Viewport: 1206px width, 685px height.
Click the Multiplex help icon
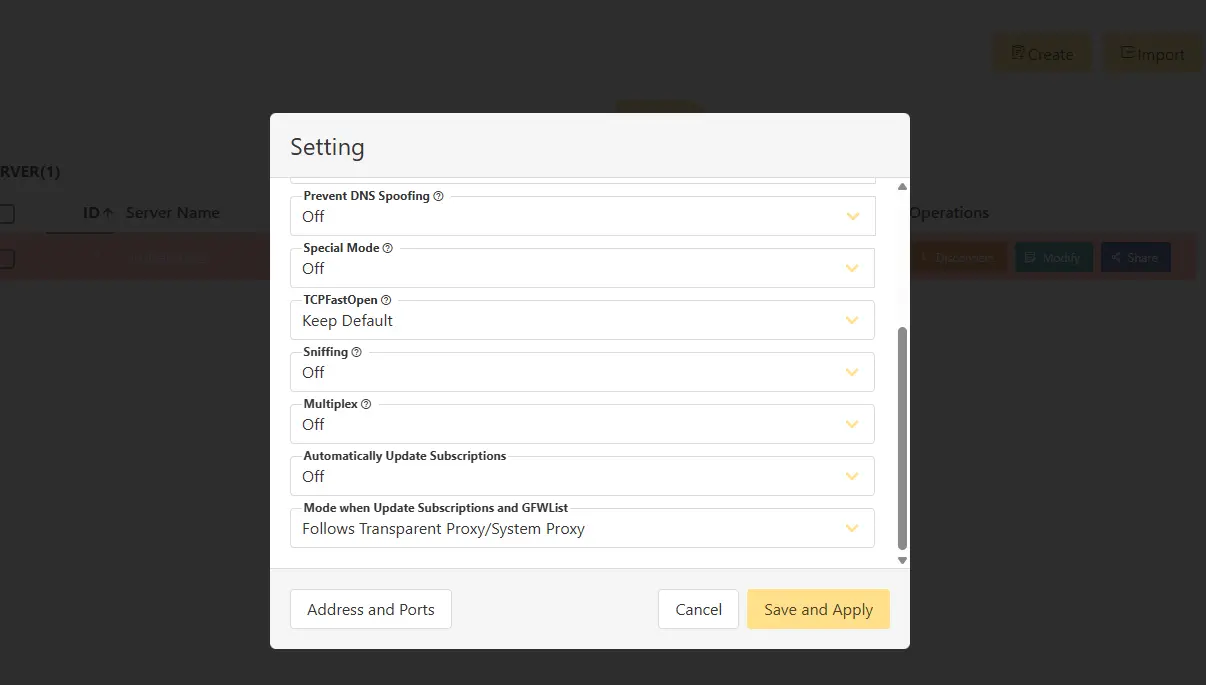(x=366, y=404)
